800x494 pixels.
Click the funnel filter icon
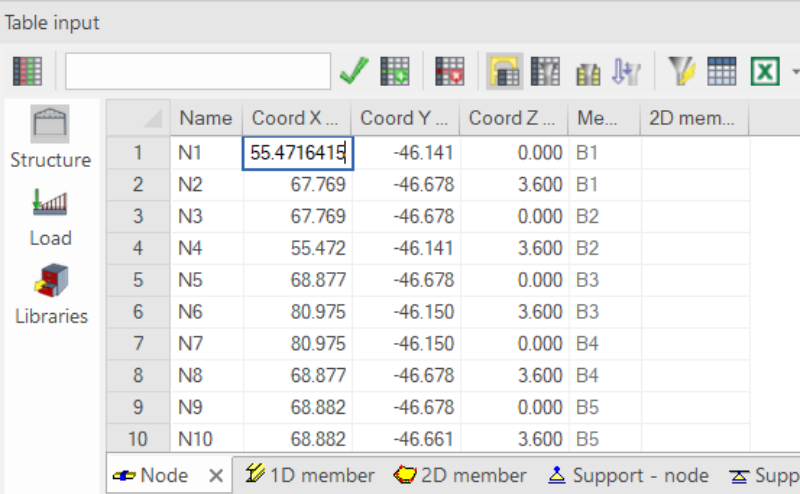coord(682,71)
